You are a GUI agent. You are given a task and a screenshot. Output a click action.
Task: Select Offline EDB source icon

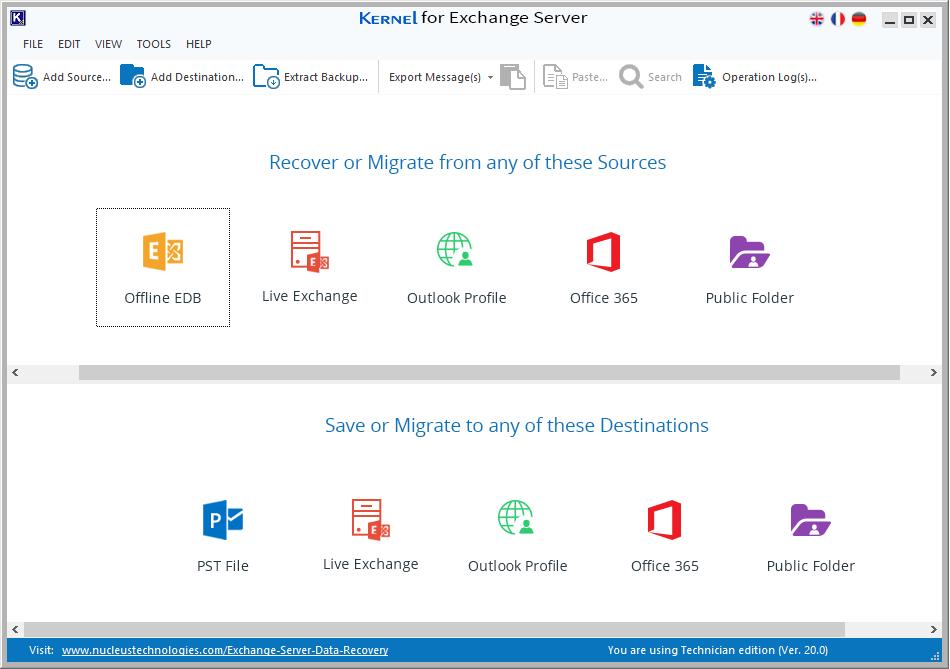pyautogui.click(x=163, y=251)
